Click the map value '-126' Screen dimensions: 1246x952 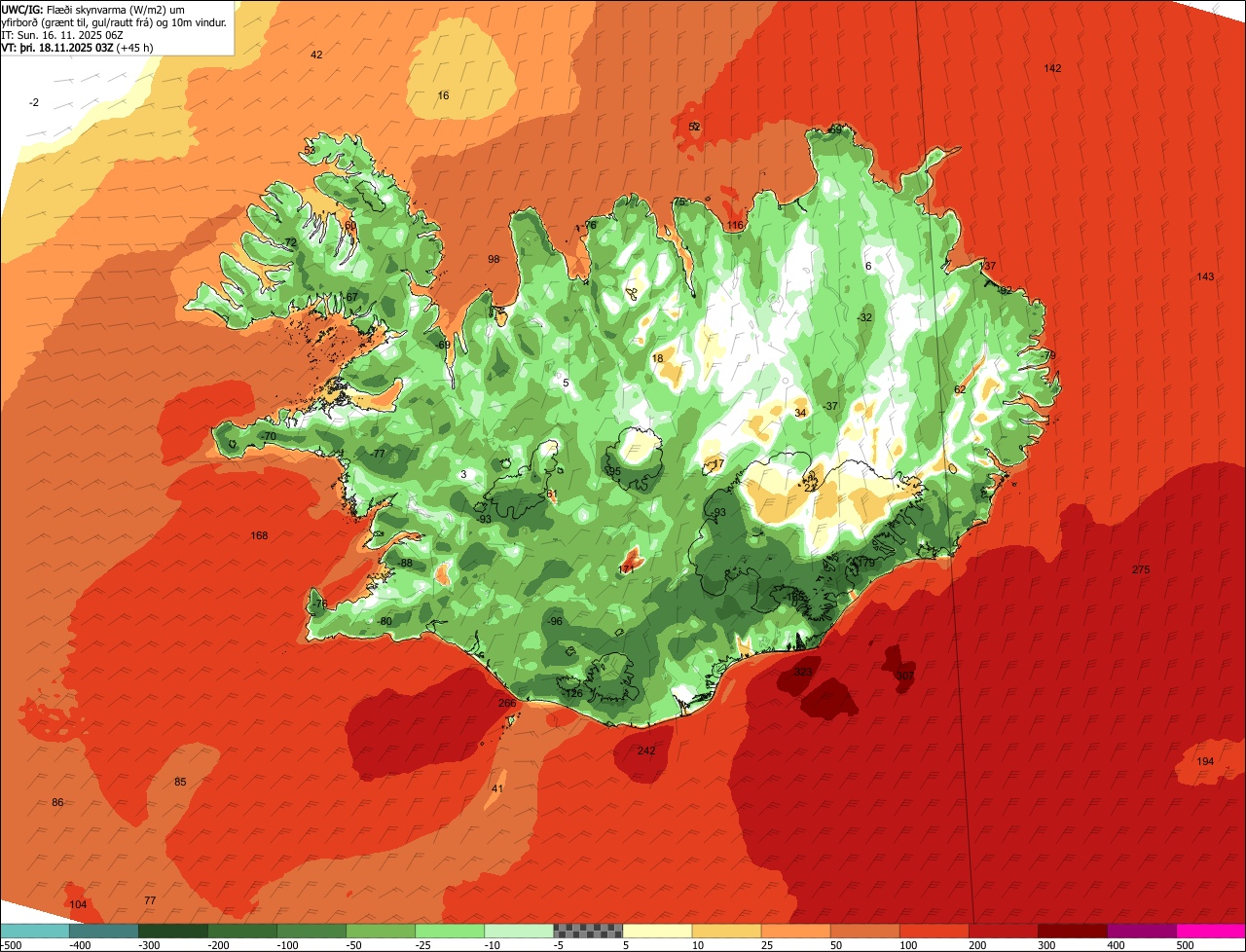[x=573, y=693]
